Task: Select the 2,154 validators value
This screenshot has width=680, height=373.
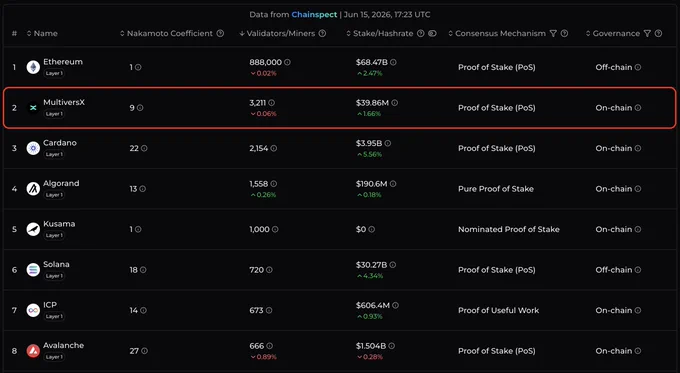Action: 258,148
